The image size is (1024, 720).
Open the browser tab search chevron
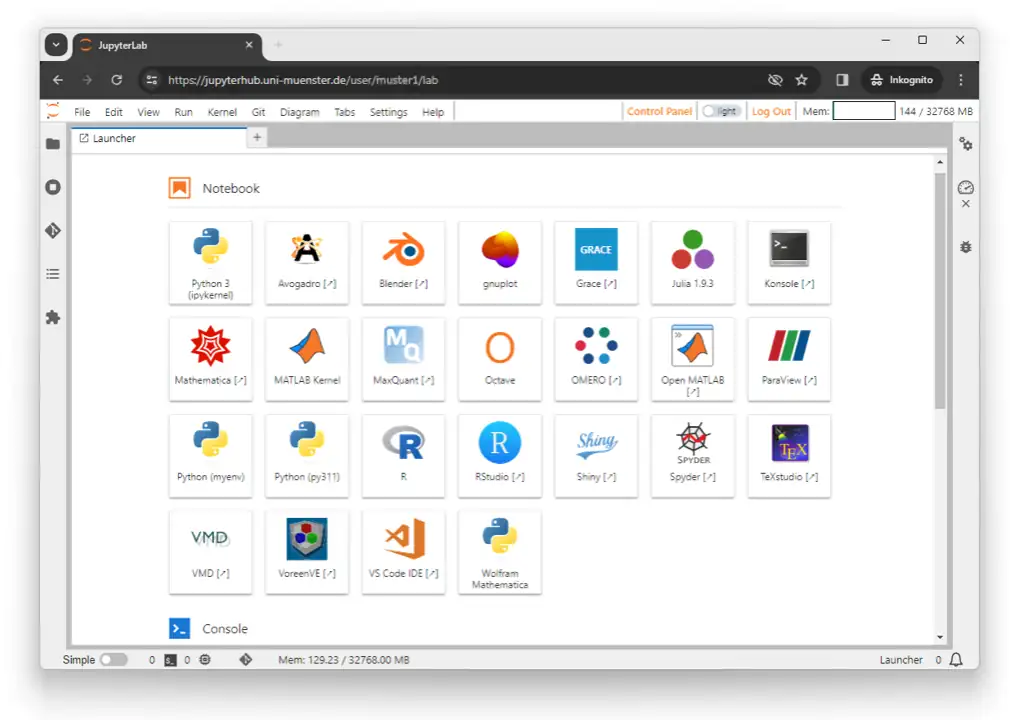(55, 44)
